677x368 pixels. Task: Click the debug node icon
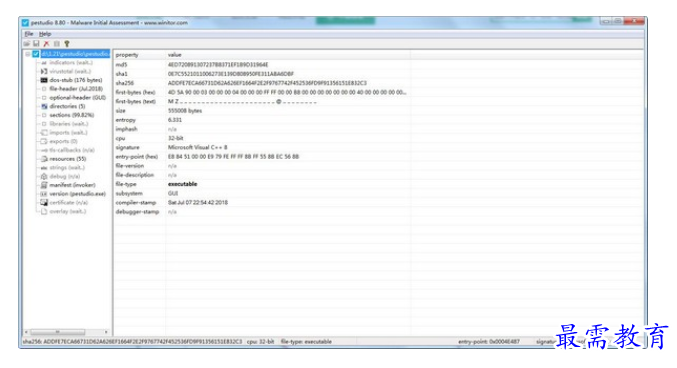44,176
